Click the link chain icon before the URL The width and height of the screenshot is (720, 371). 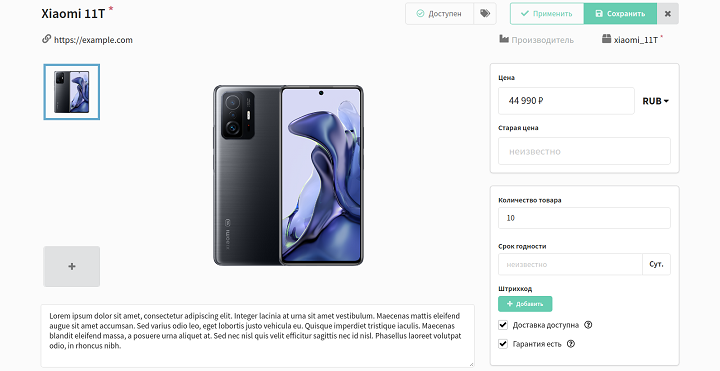pyautogui.click(x=46, y=39)
